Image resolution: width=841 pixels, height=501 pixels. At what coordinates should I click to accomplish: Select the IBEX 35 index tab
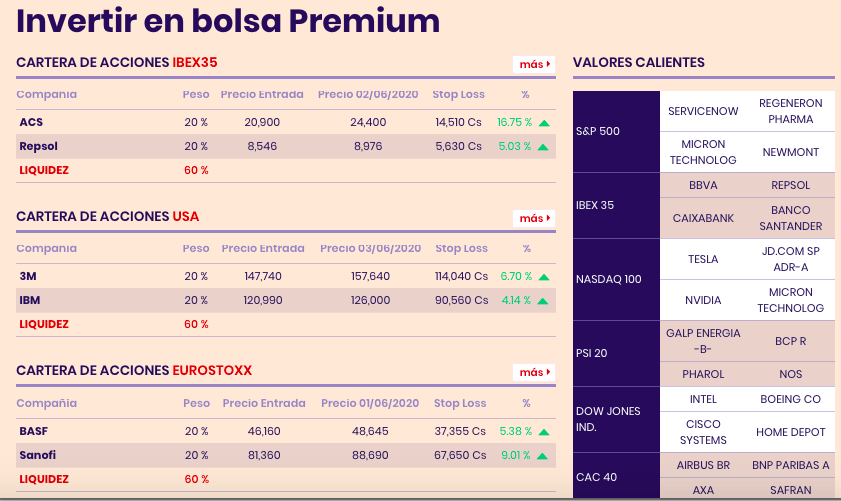click(x=595, y=205)
